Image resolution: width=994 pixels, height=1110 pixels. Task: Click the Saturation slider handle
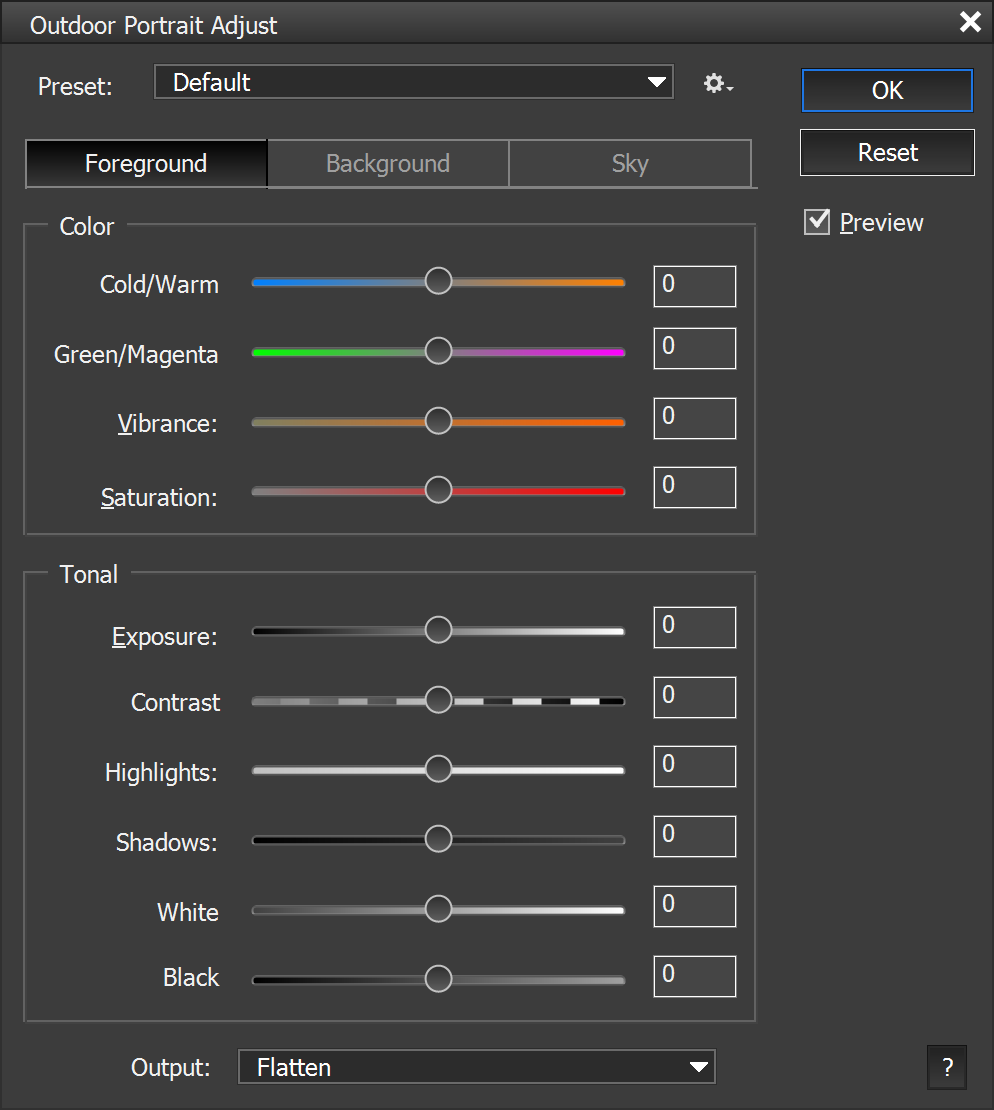438,490
